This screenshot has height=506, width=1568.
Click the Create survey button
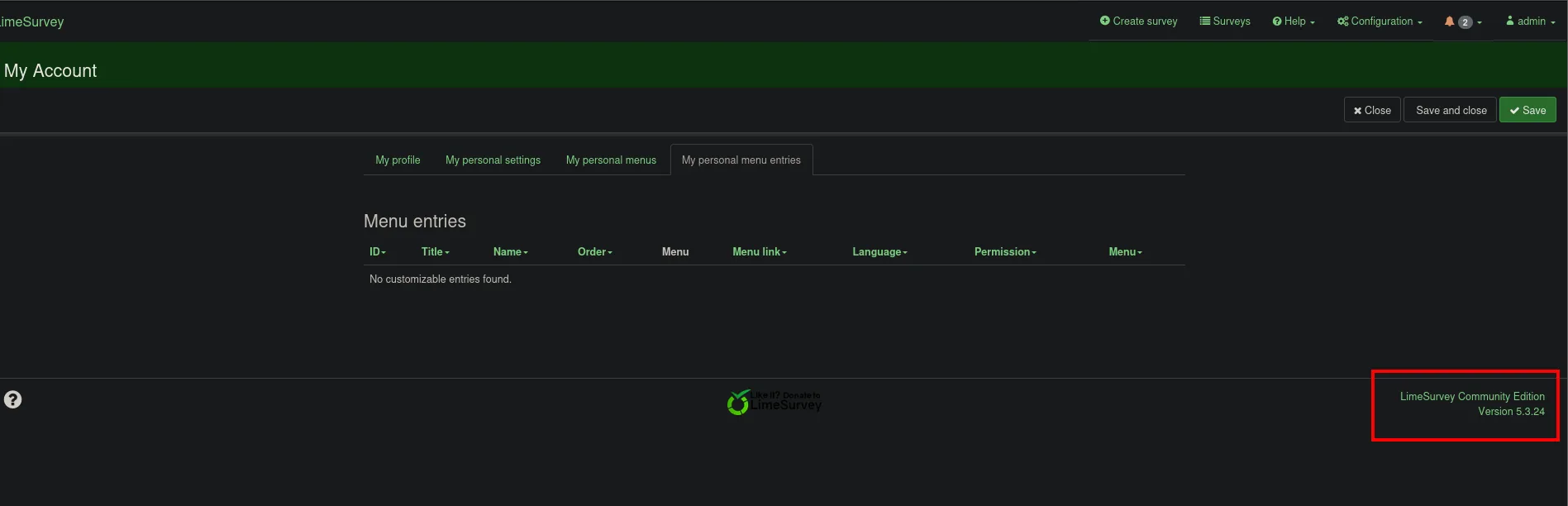coord(1138,21)
